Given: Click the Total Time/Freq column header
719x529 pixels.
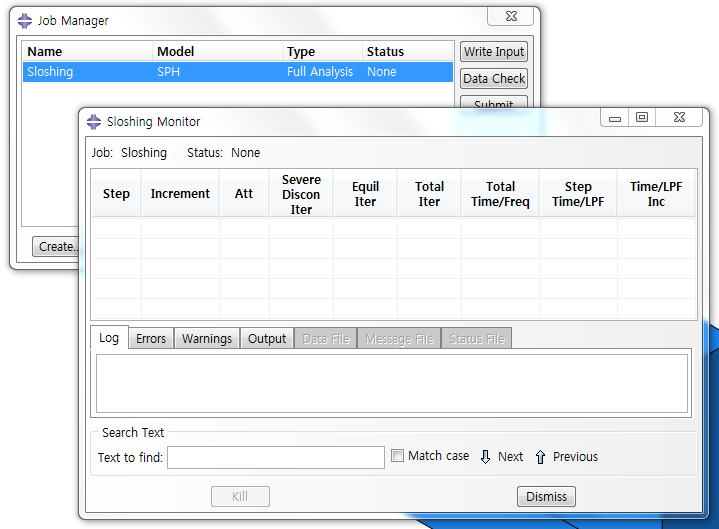Looking at the screenshot, I should pyautogui.click(x=500, y=193).
